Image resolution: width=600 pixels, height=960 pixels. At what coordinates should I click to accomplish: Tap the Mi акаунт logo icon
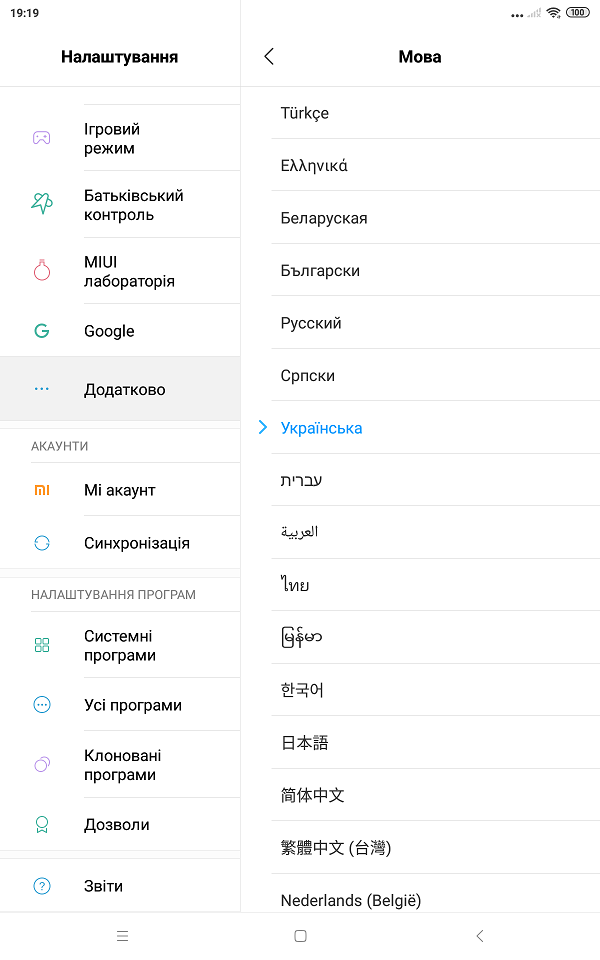(x=42, y=490)
